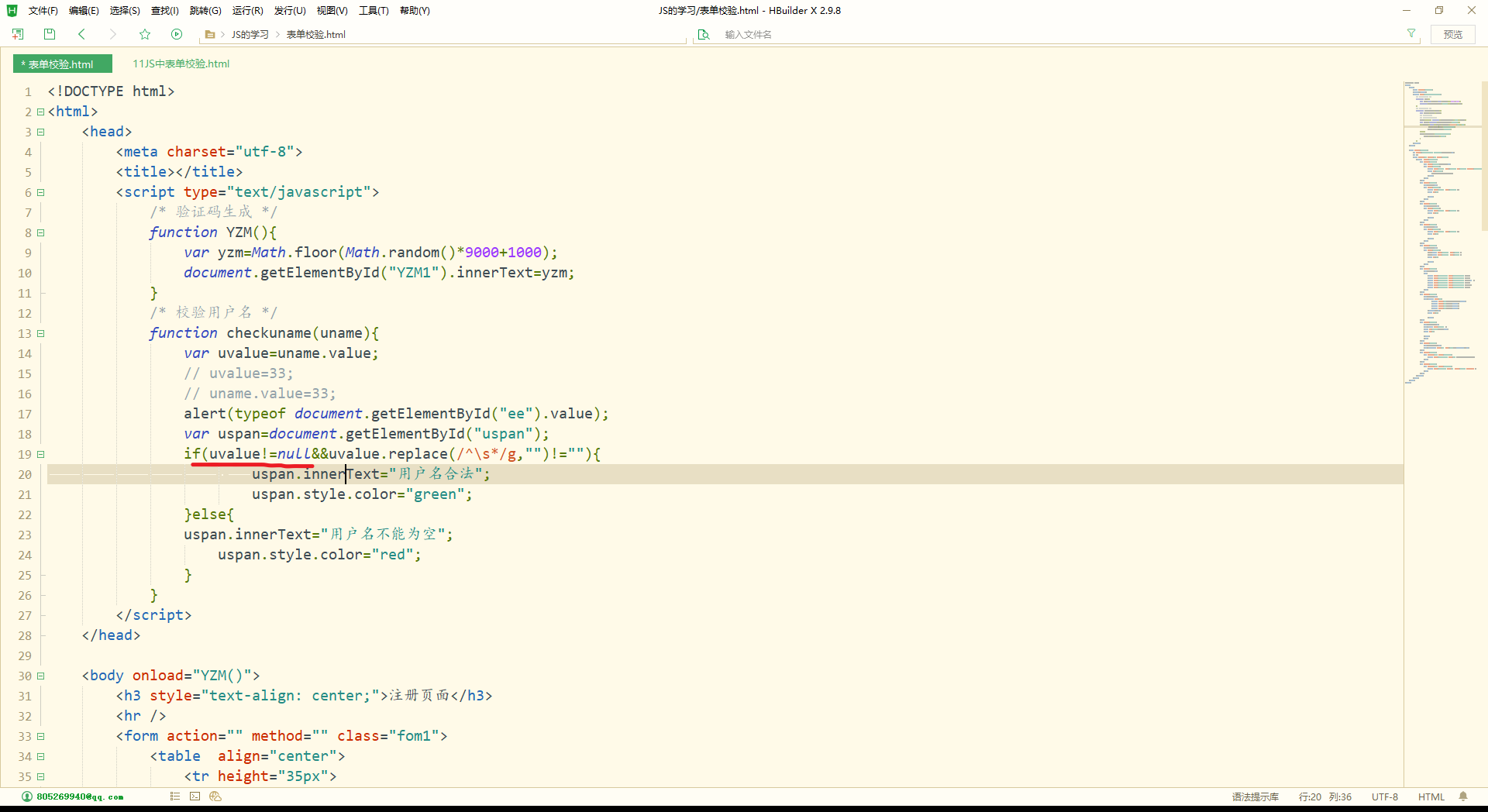Switch to the 表单校验.html tab
Image resolution: width=1488 pixels, height=812 pixels.
click(x=62, y=64)
